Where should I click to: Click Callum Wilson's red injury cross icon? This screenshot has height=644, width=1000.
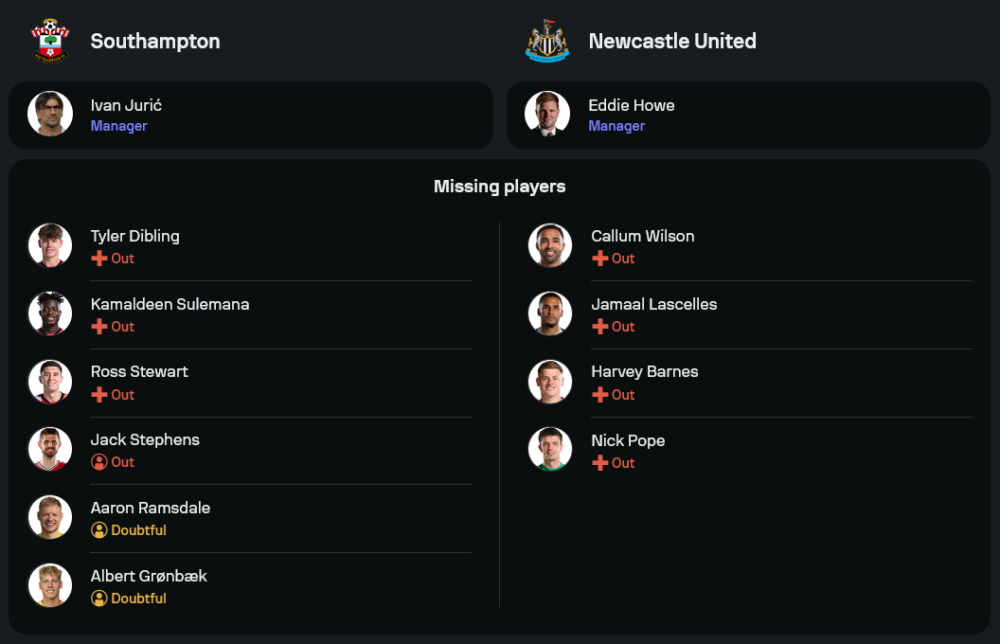(600, 258)
